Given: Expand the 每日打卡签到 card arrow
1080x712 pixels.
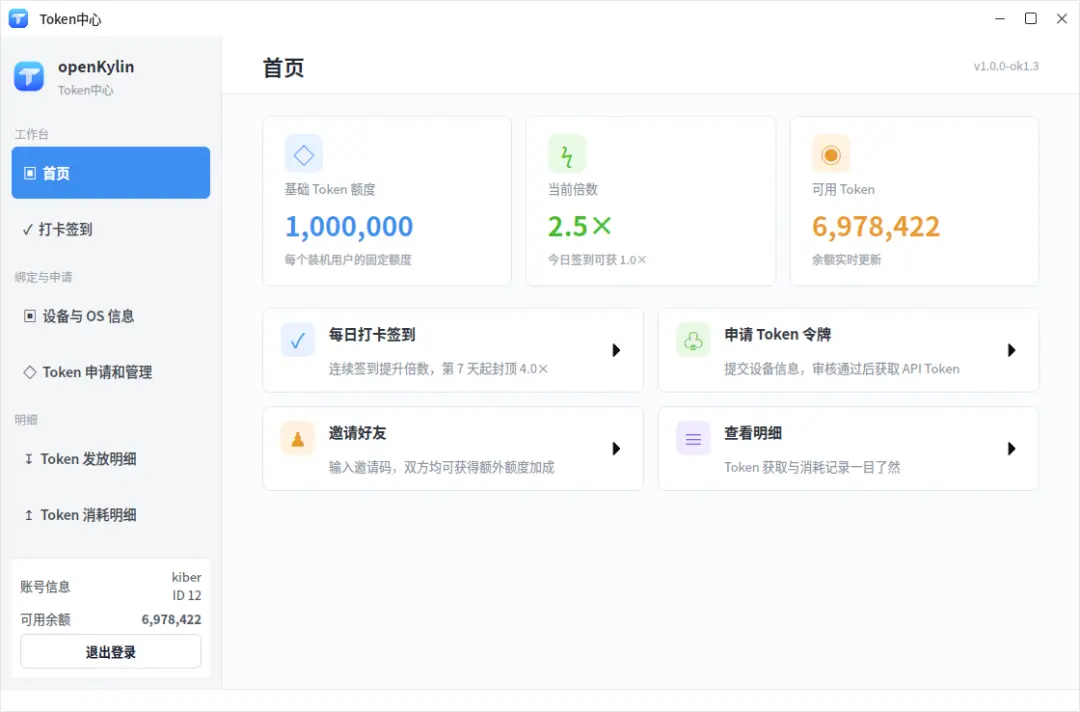Looking at the screenshot, I should (x=616, y=350).
